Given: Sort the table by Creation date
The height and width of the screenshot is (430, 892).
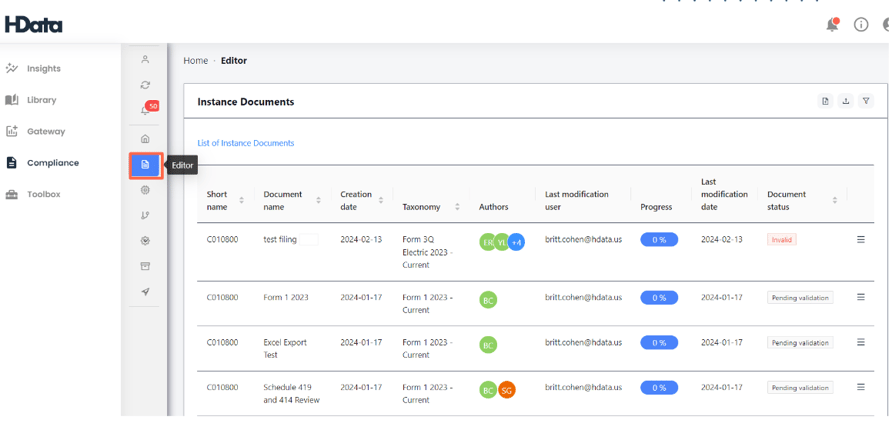Looking at the screenshot, I should 381,201.
